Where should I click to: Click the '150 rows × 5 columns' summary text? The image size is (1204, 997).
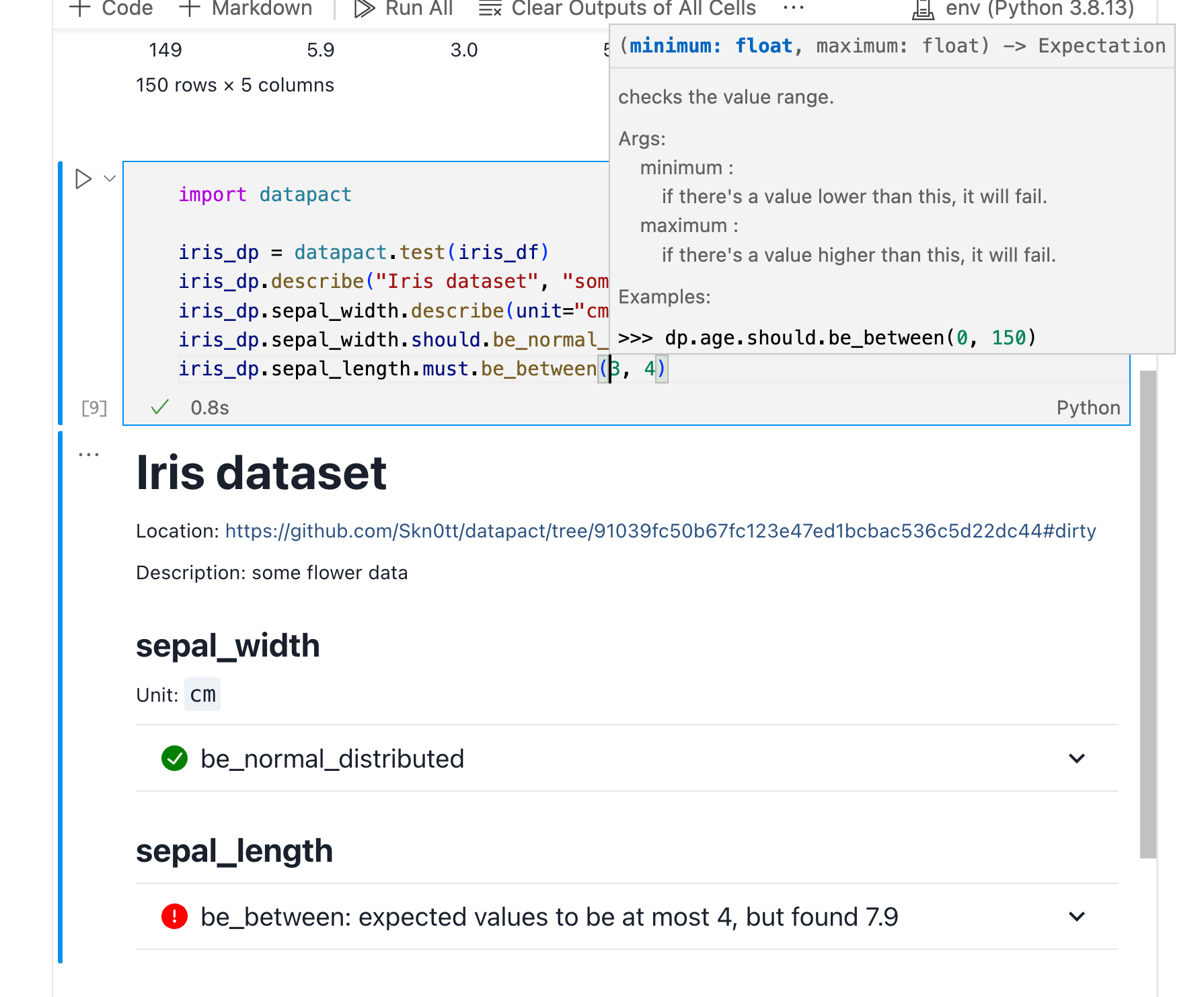pyautogui.click(x=235, y=85)
